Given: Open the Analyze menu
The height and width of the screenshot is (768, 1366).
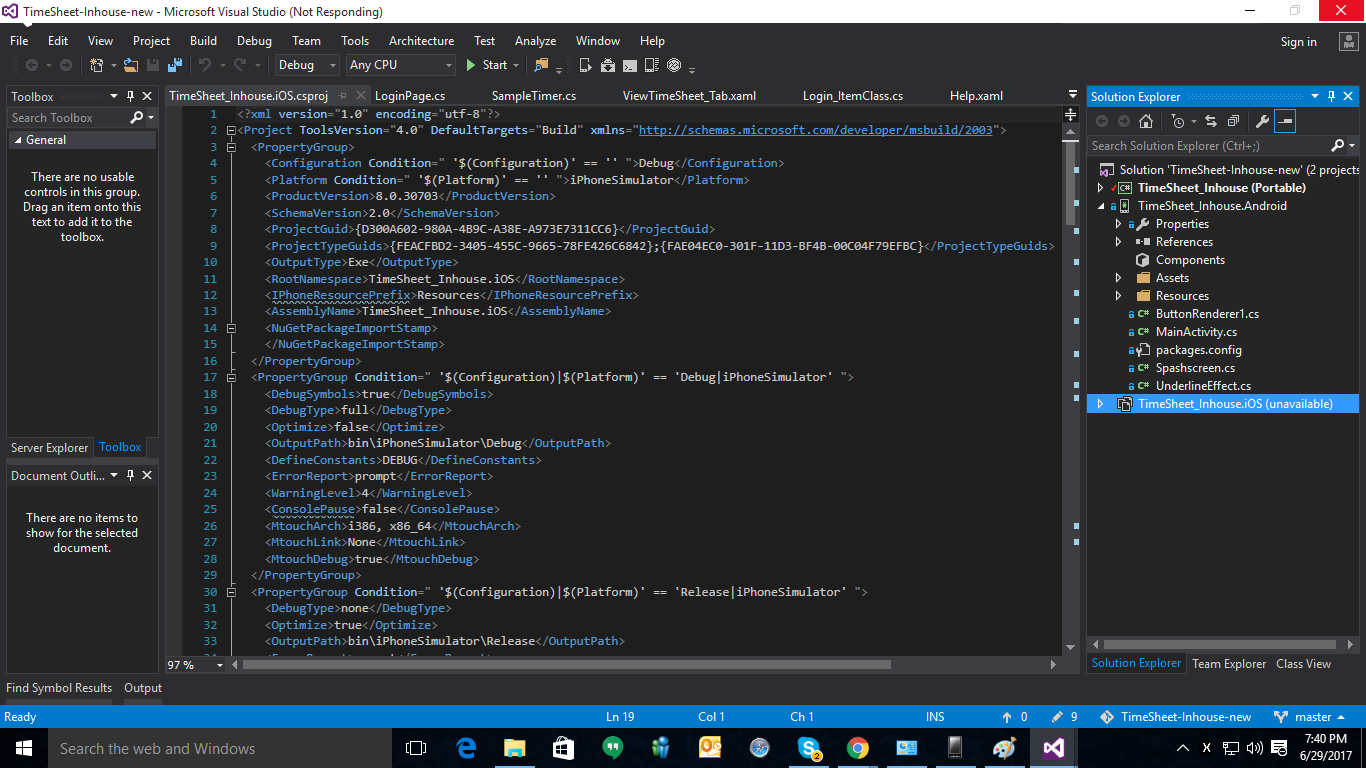Looking at the screenshot, I should [535, 41].
